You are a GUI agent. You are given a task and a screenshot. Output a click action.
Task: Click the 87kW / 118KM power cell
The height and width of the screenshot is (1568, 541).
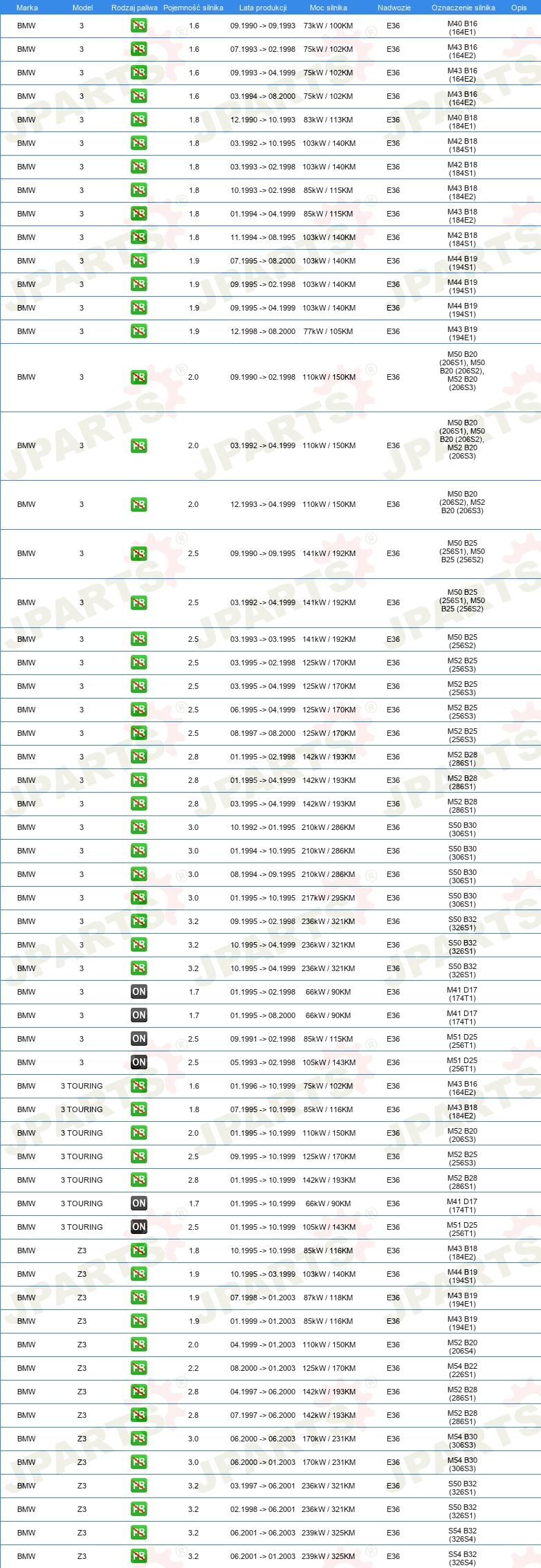click(328, 1298)
